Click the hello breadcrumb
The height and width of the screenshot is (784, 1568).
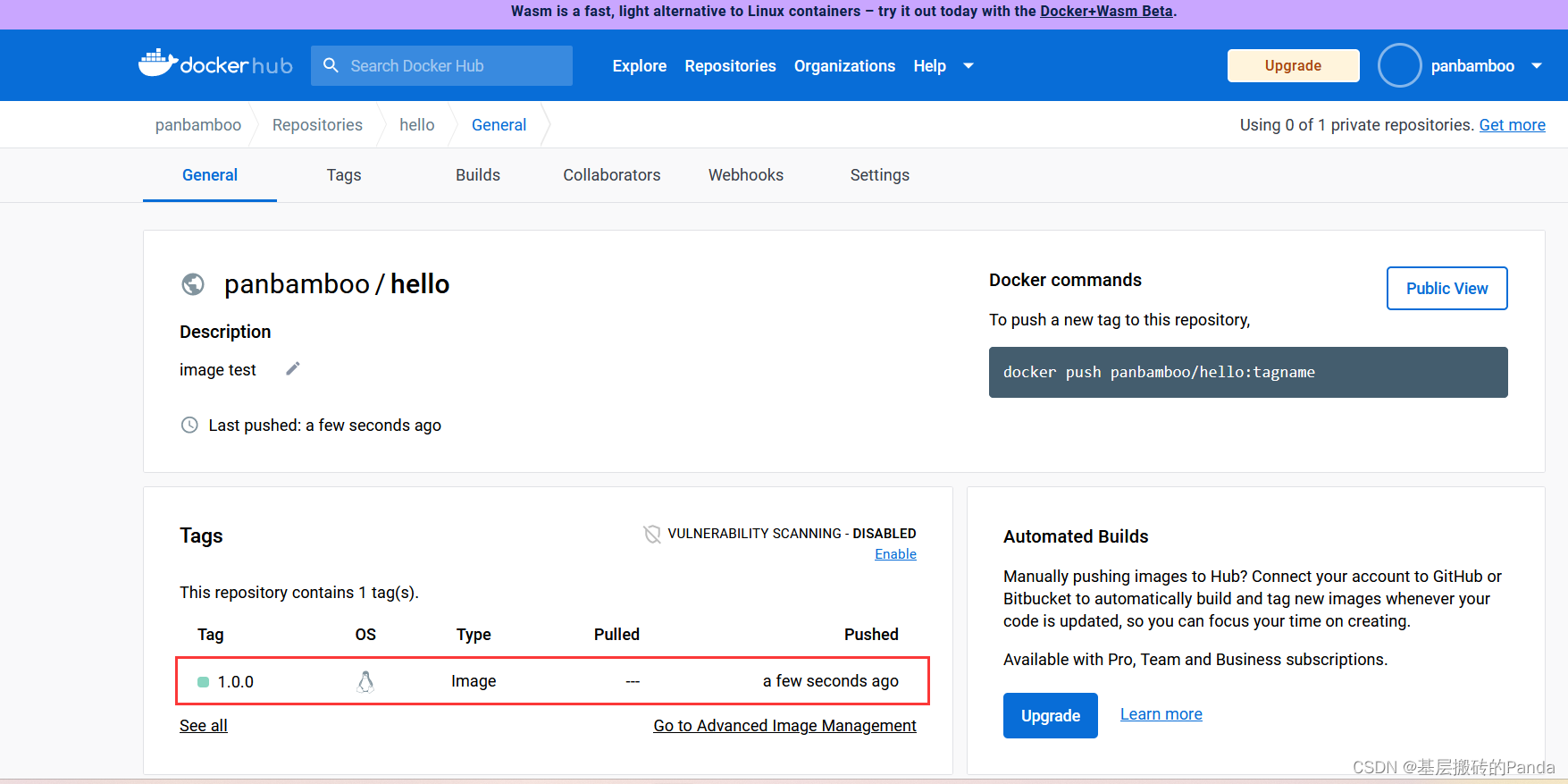pyautogui.click(x=416, y=125)
